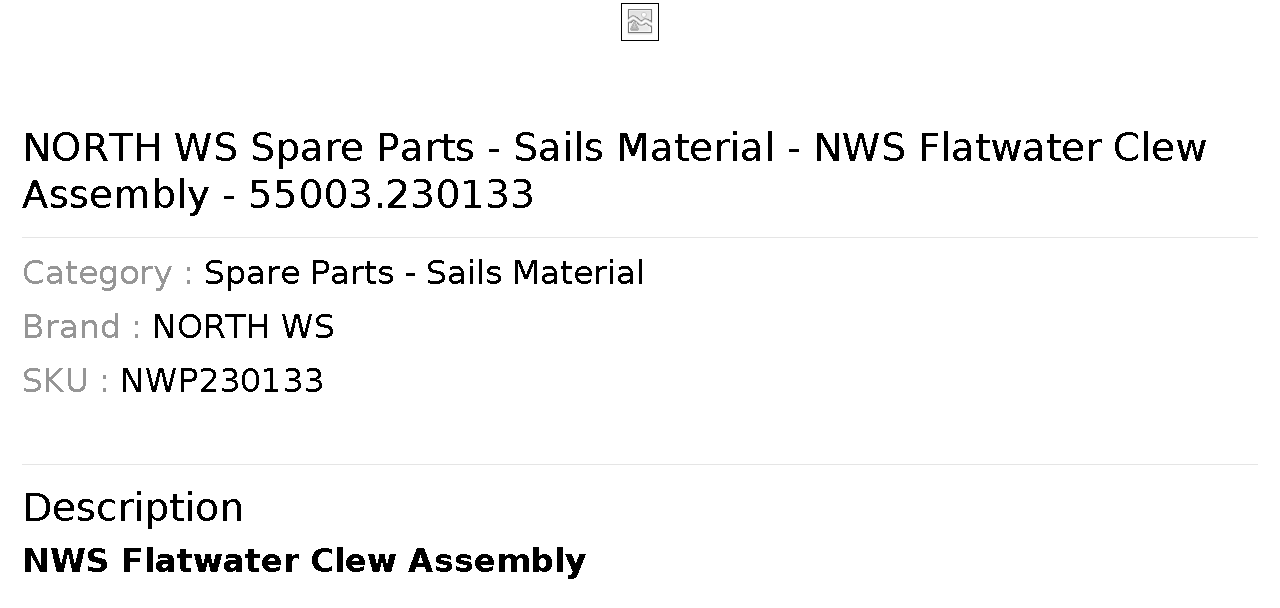Select the SKU value NWP230133

point(222,381)
